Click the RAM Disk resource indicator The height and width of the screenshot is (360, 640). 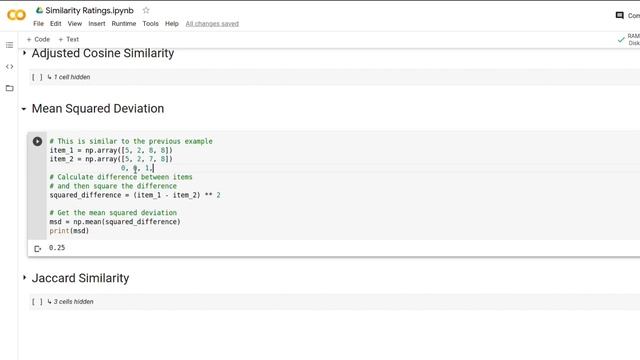click(x=633, y=40)
